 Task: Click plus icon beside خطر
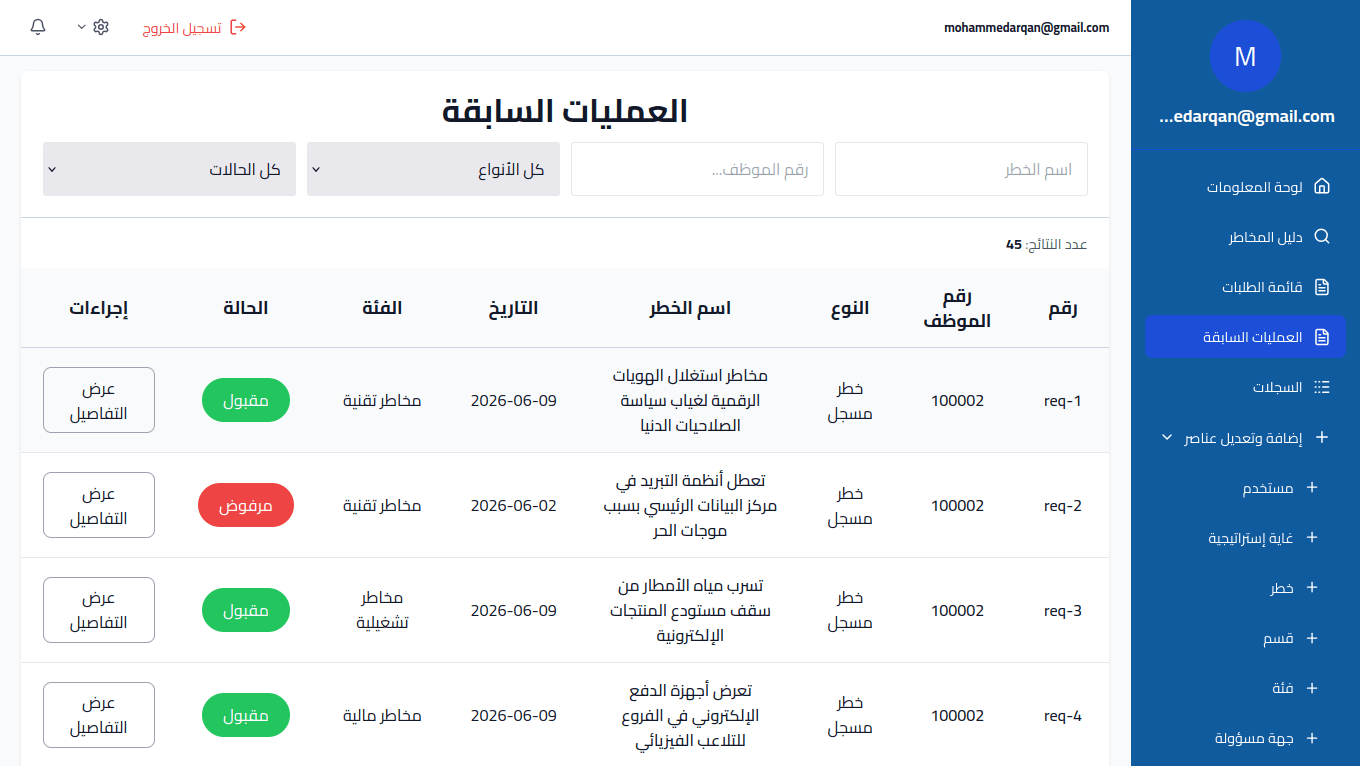(x=1313, y=588)
